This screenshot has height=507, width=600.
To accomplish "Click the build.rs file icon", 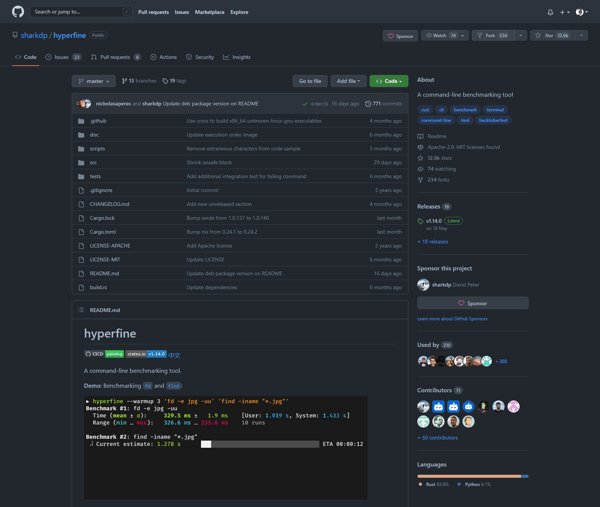I will [81, 287].
